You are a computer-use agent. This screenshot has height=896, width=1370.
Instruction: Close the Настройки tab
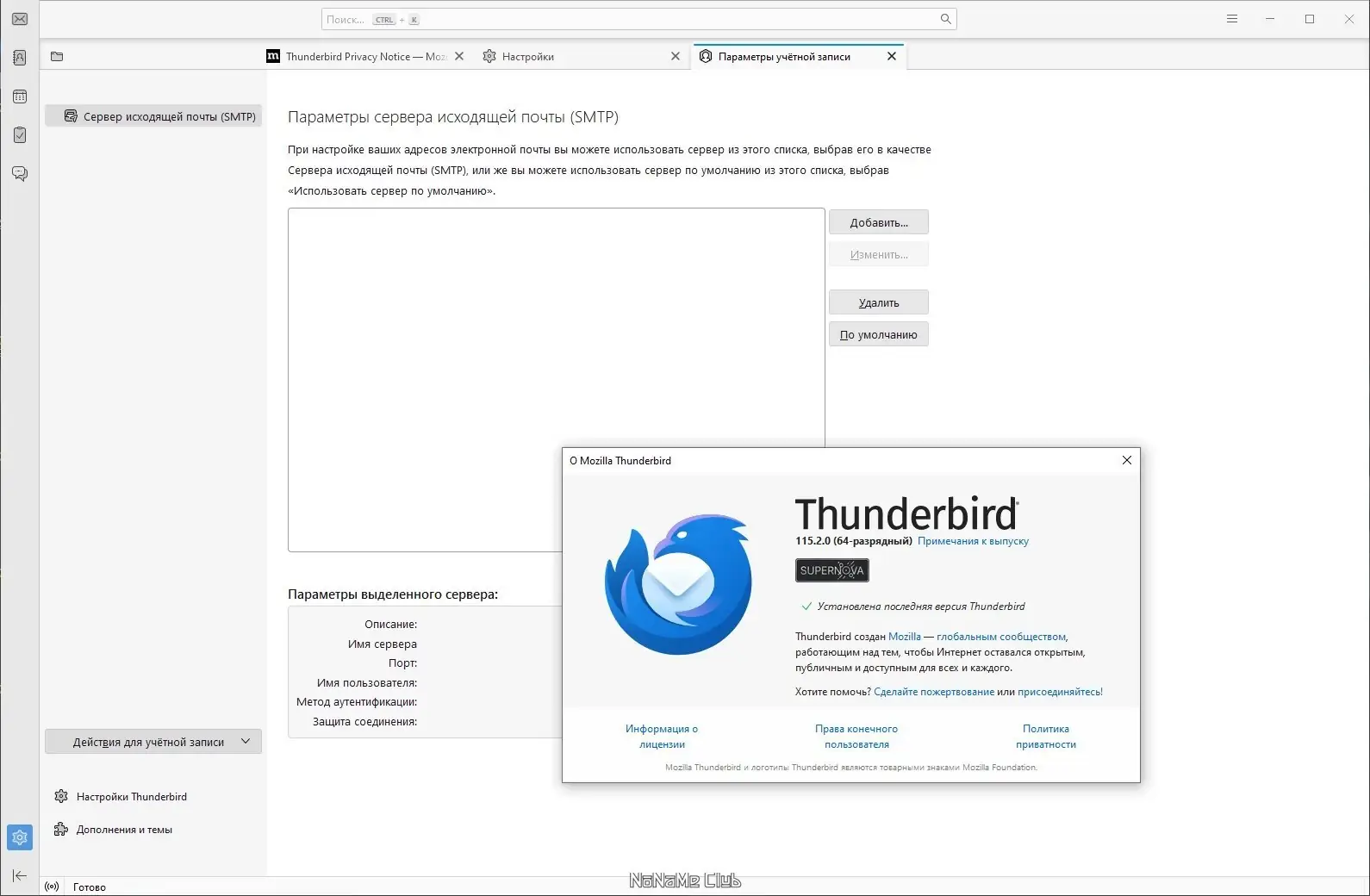(x=676, y=56)
